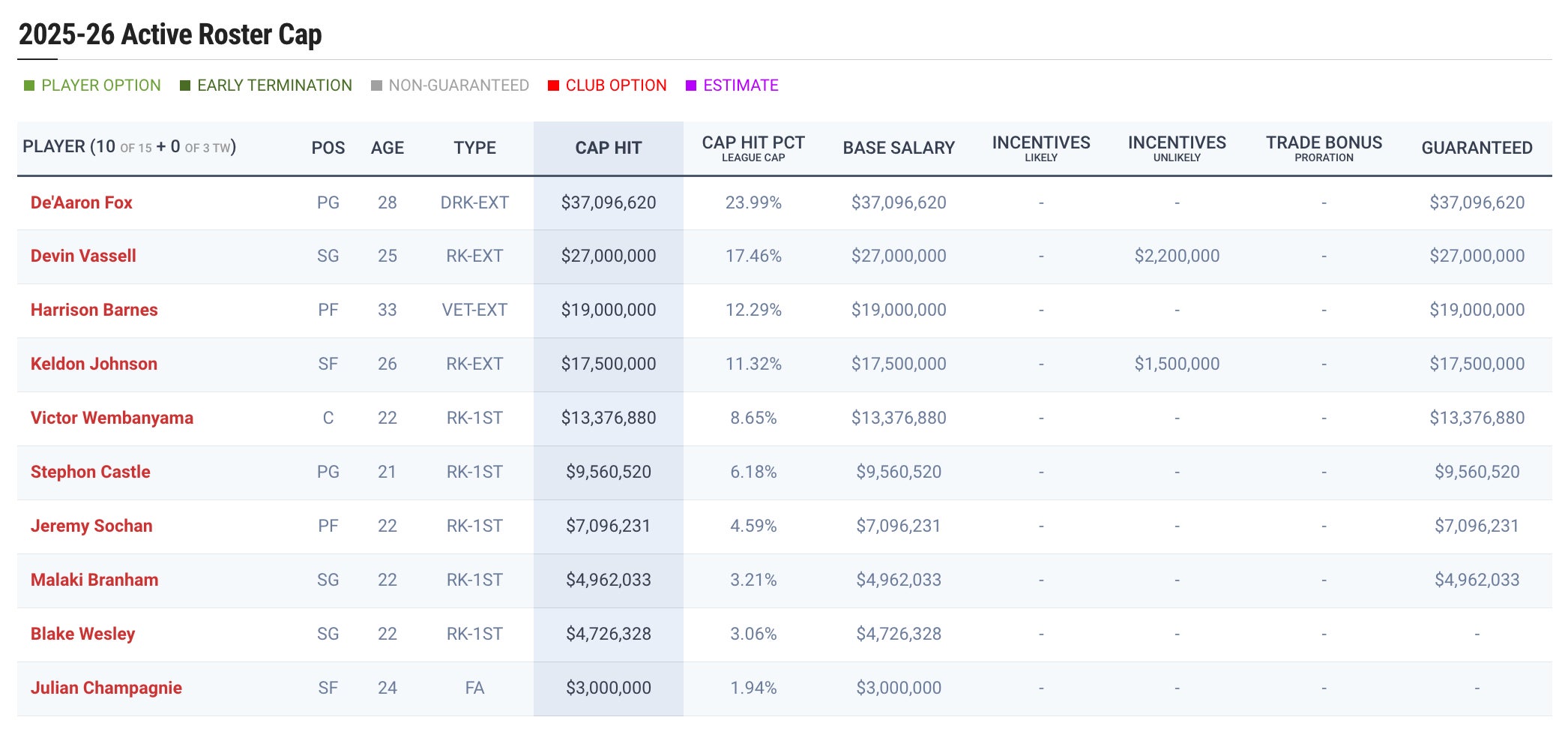Open De'Aaron Fox player page
The width and height of the screenshot is (1568, 738).
(x=81, y=202)
